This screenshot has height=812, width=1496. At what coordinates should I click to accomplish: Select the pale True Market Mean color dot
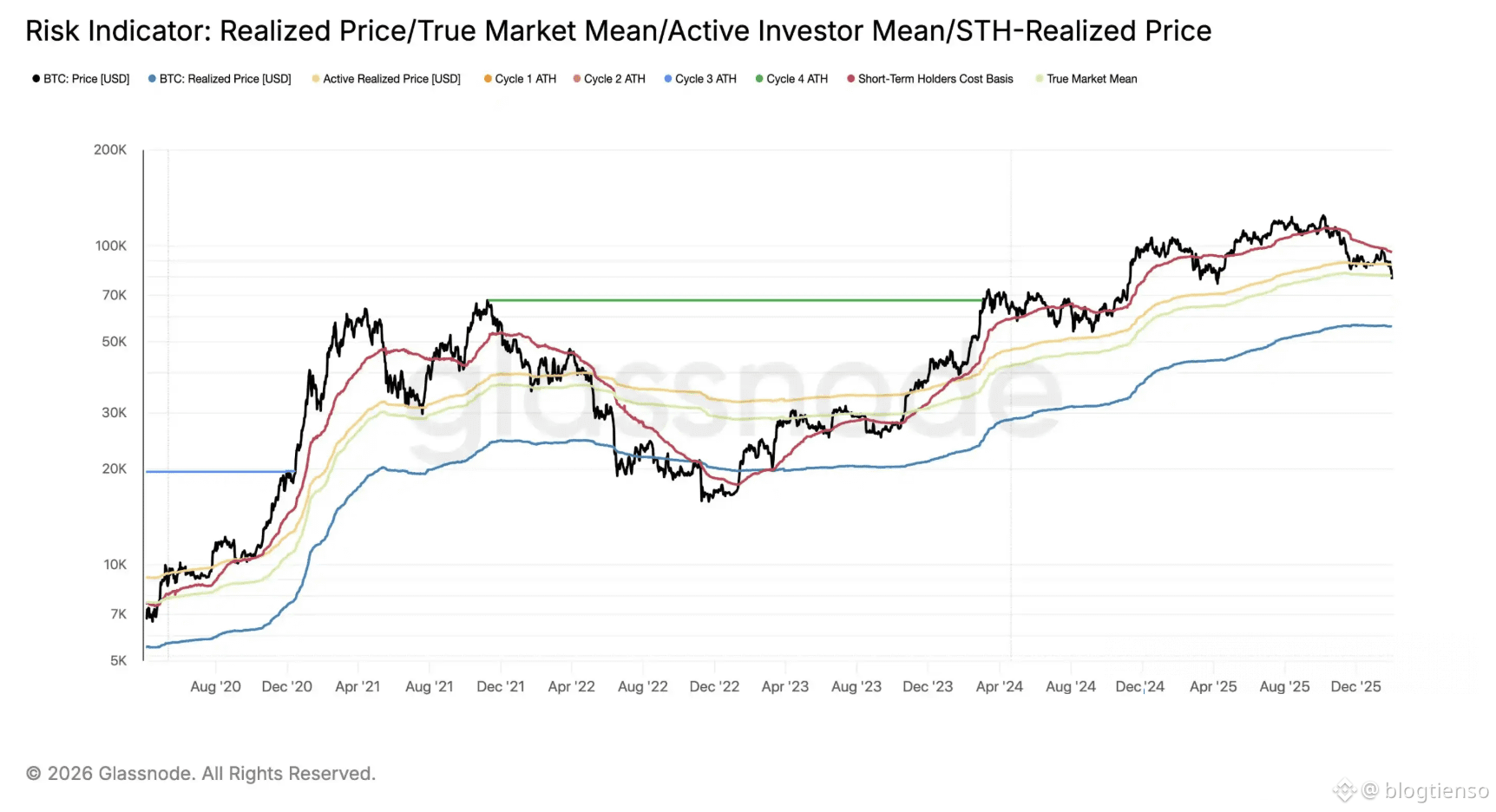coord(1040,79)
